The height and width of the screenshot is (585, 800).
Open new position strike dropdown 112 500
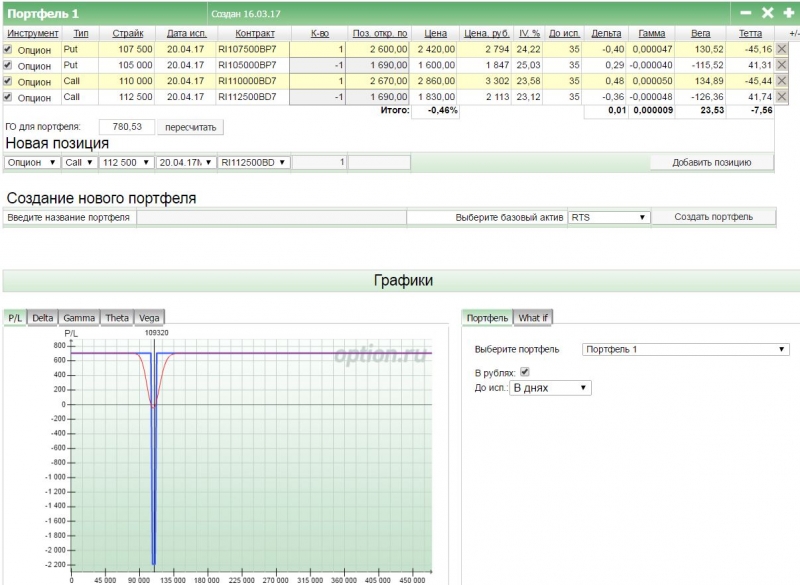(x=127, y=162)
